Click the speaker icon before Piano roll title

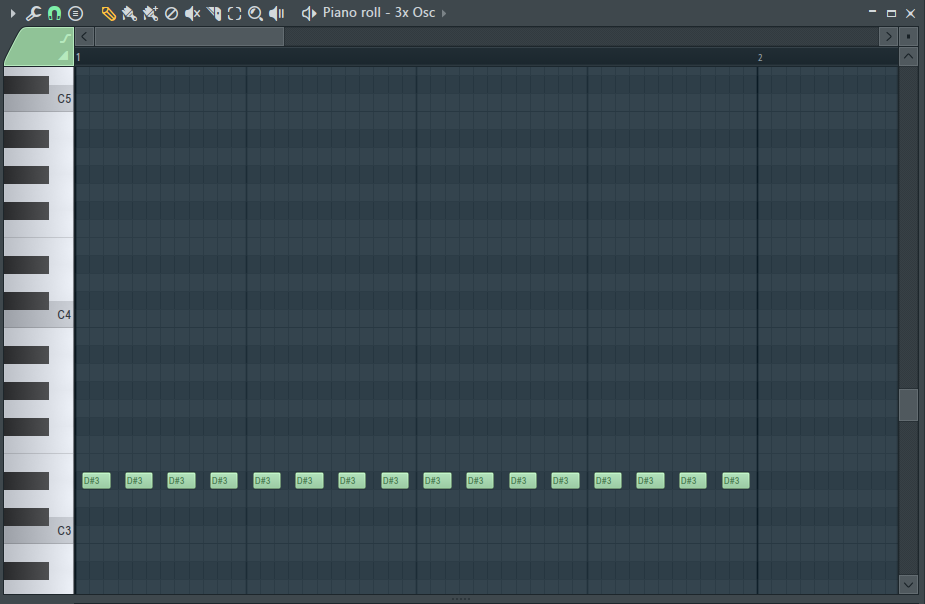point(309,13)
